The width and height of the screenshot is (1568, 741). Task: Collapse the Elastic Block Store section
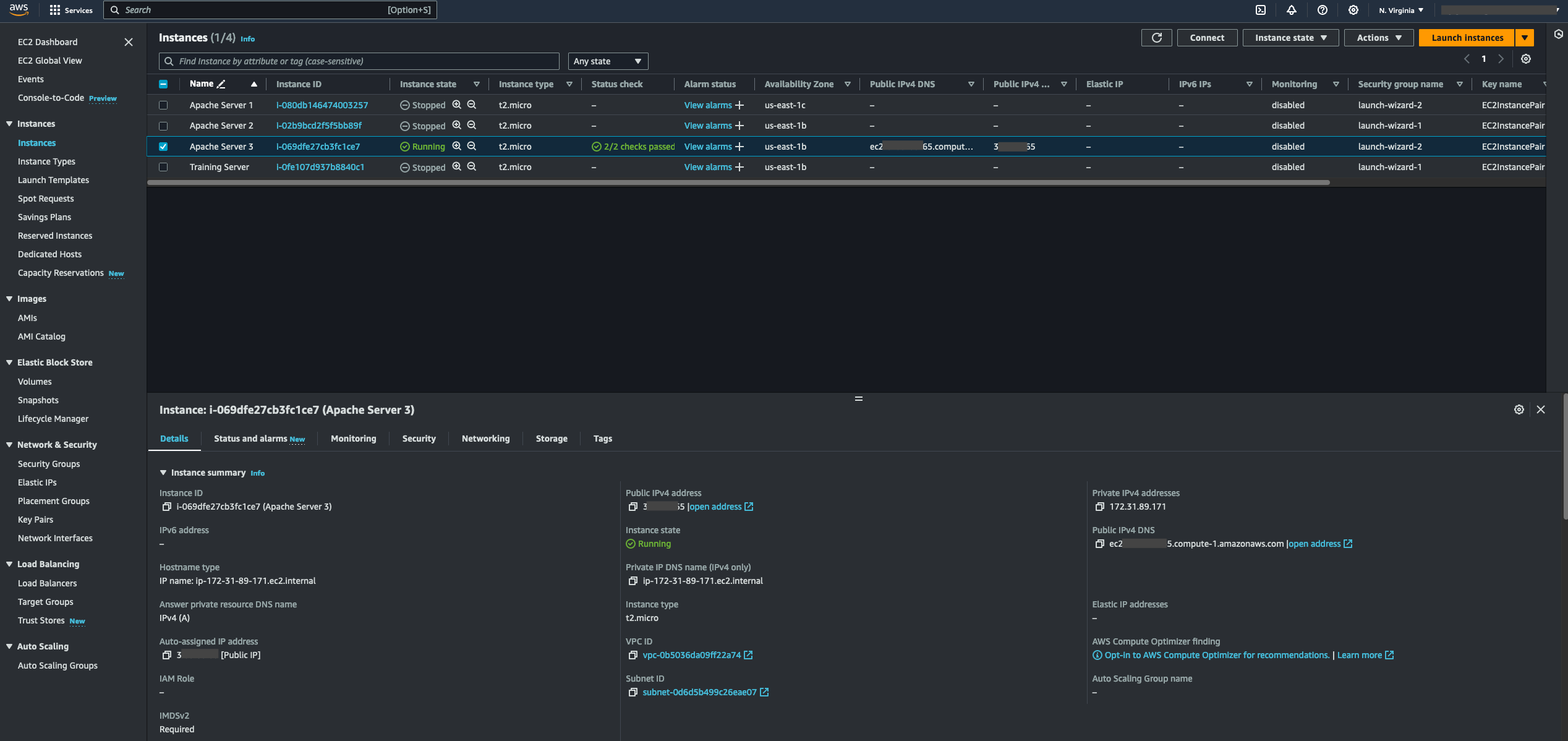[9, 362]
